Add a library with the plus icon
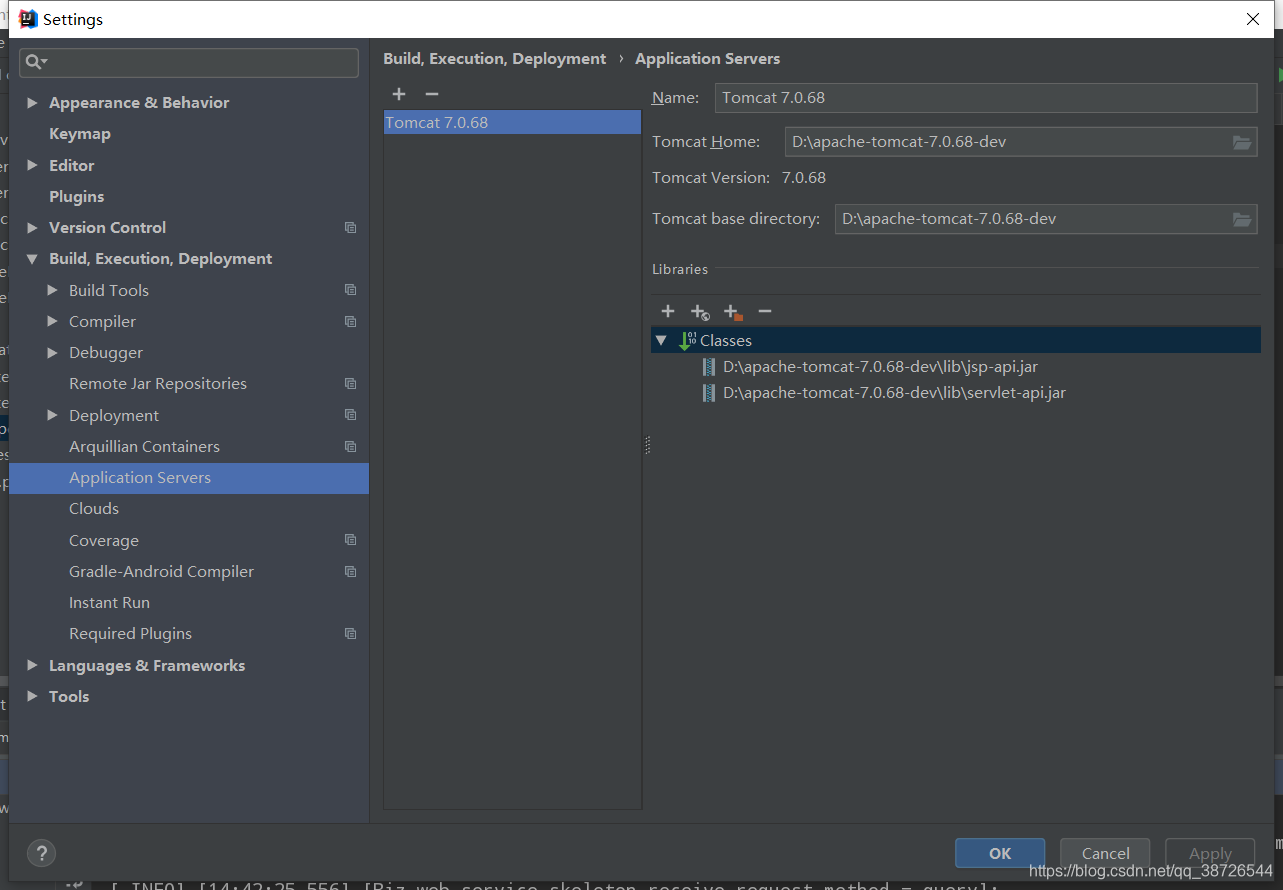The height and width of the screenshot is (890, 1283). 668,312
